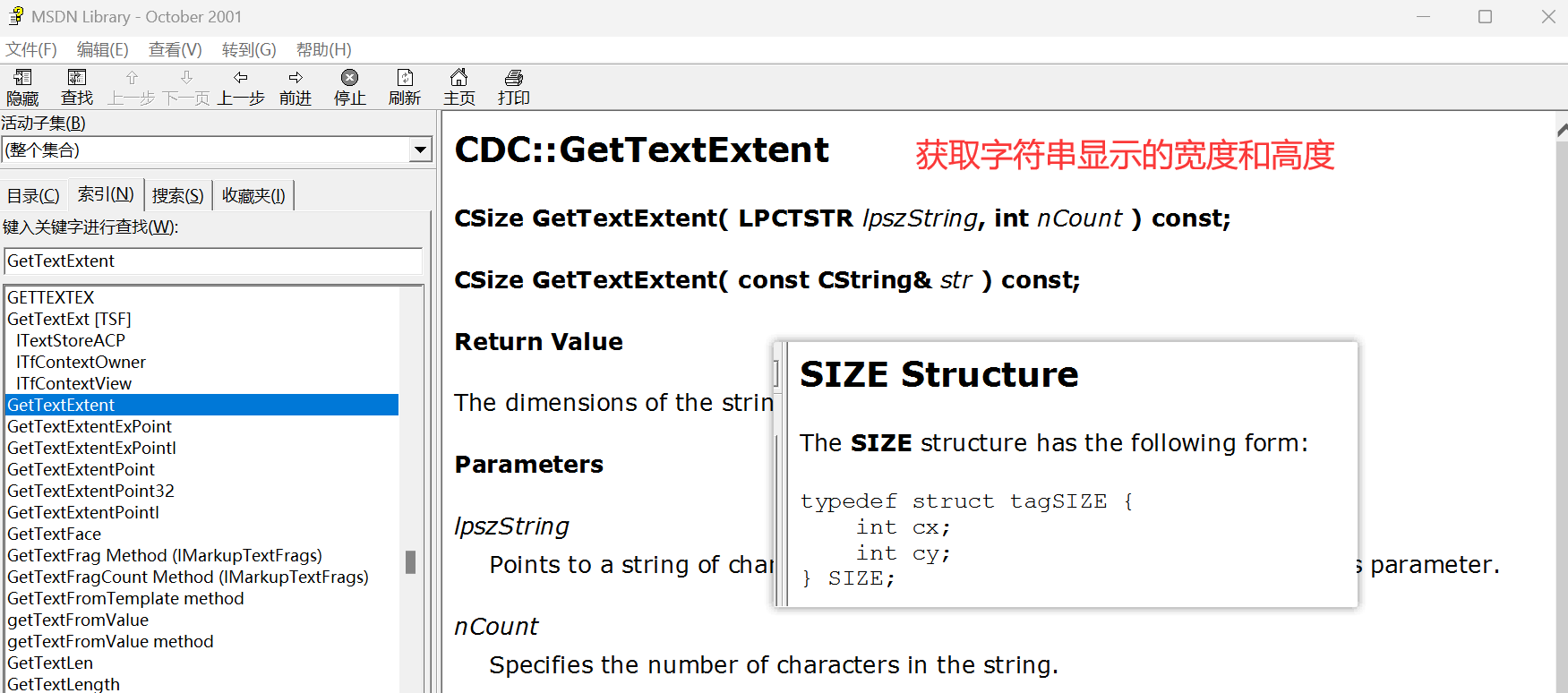Click the SIZE Structure popup heading
Image resolution: width=1568 pixels, height=693 pixels.
pos(938,374)
